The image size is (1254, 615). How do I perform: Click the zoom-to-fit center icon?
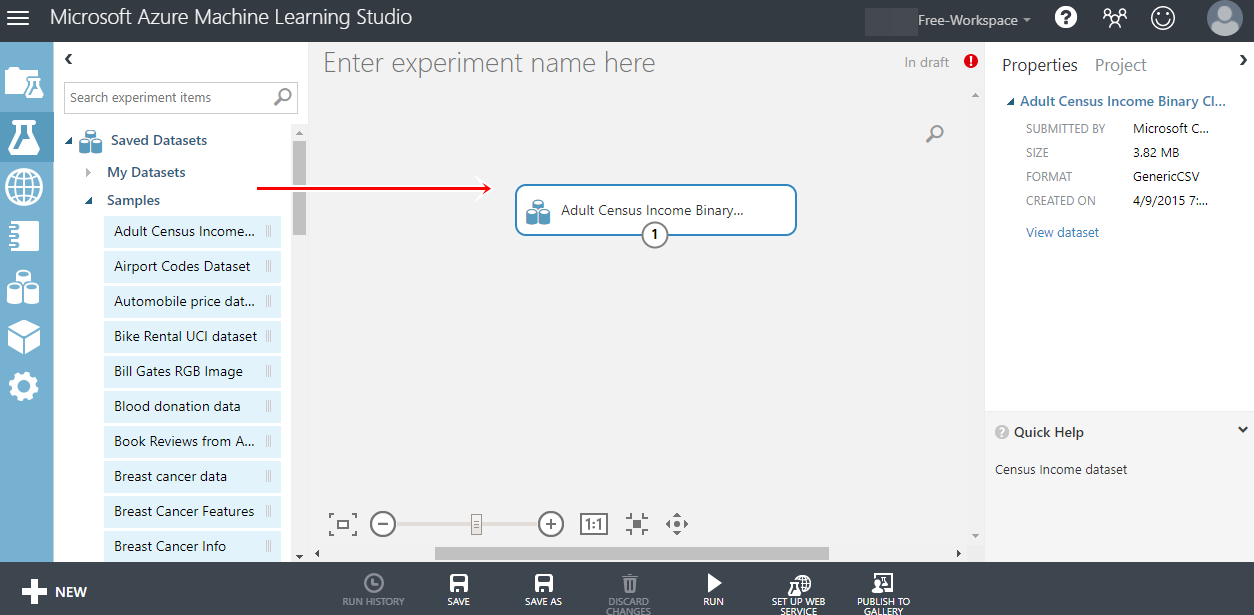637,524
